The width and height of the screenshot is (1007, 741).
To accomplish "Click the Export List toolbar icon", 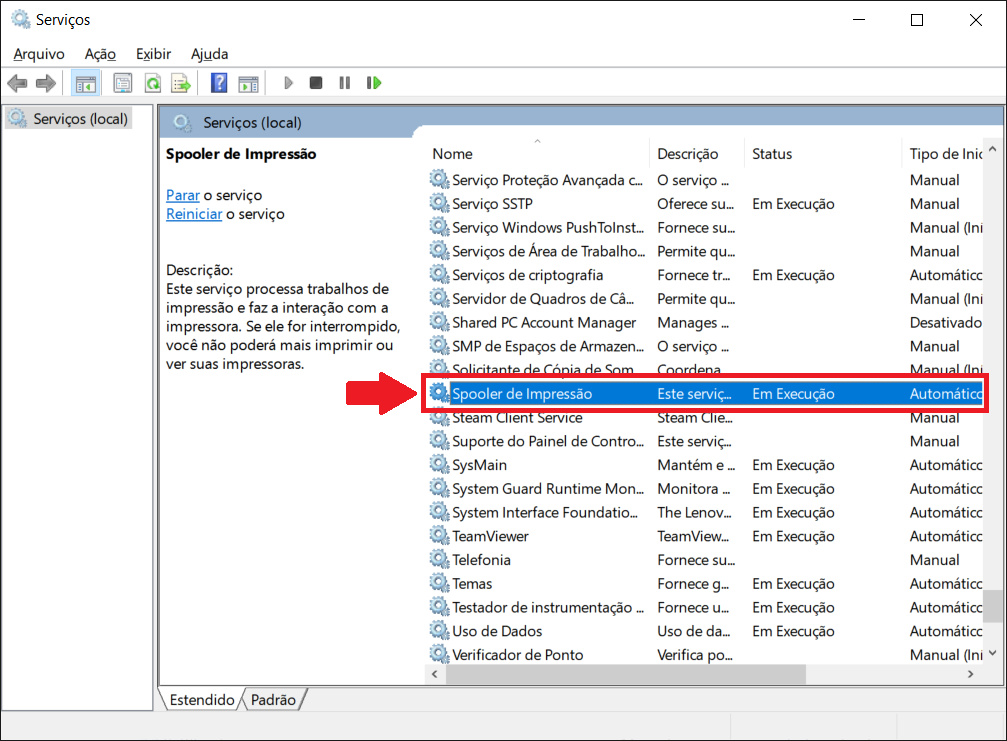I will (x=181, y=83).
